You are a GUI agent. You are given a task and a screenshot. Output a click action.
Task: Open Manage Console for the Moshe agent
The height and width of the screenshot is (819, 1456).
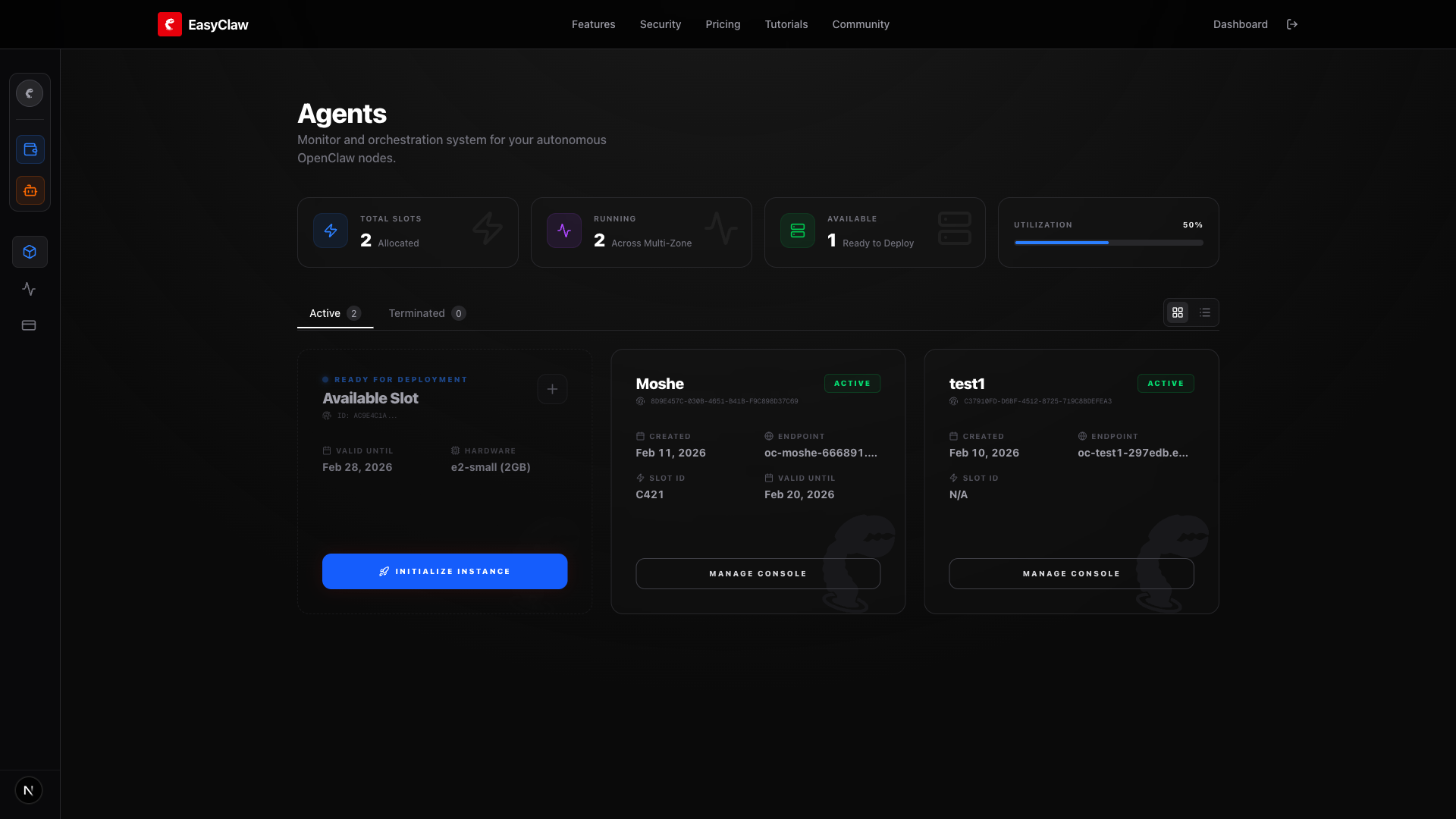758,573
